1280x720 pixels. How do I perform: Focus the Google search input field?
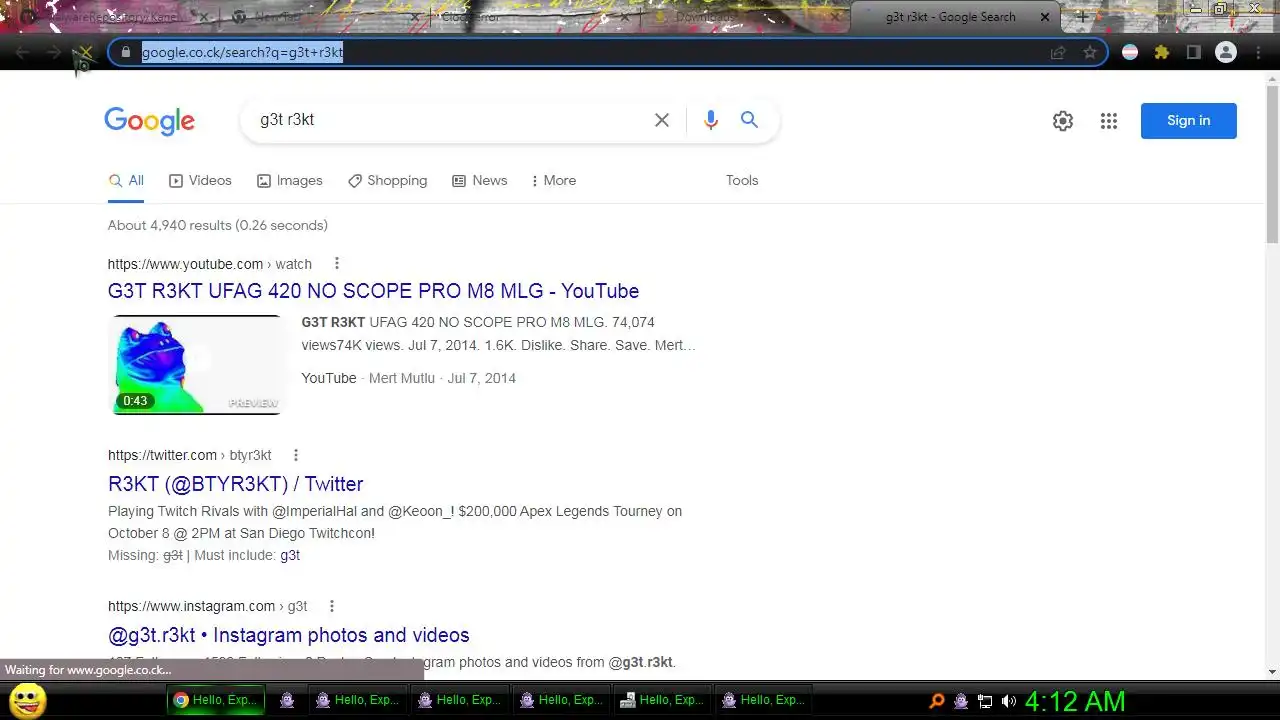coord(450,120)
